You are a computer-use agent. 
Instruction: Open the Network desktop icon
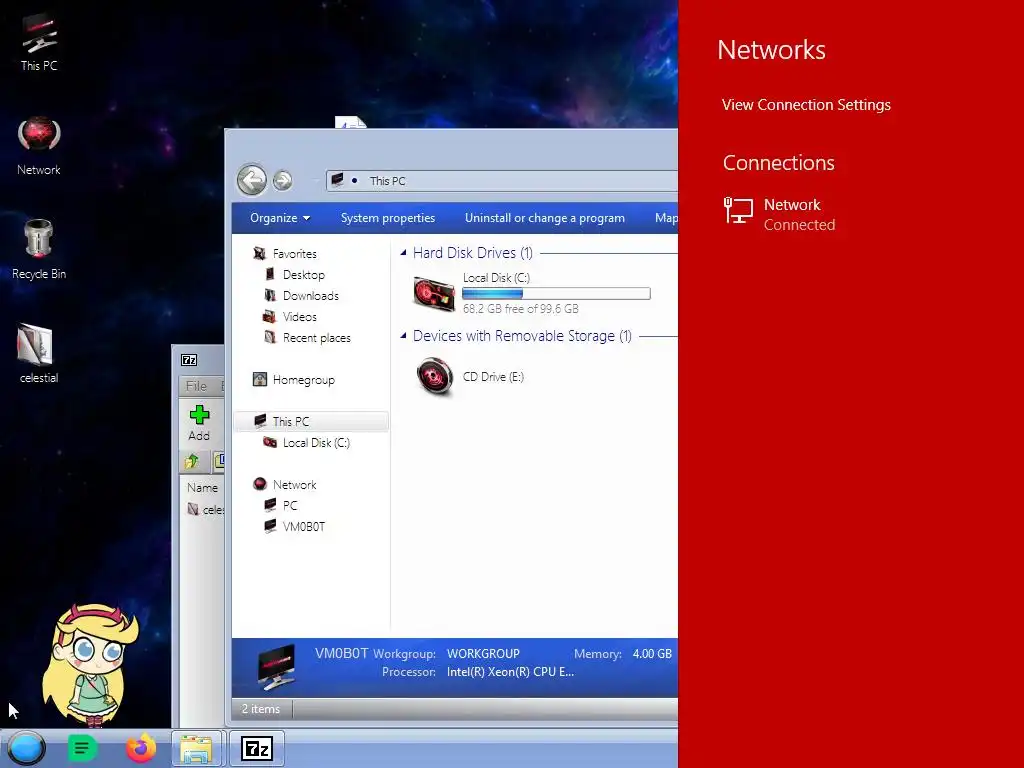tap(39, 146)
